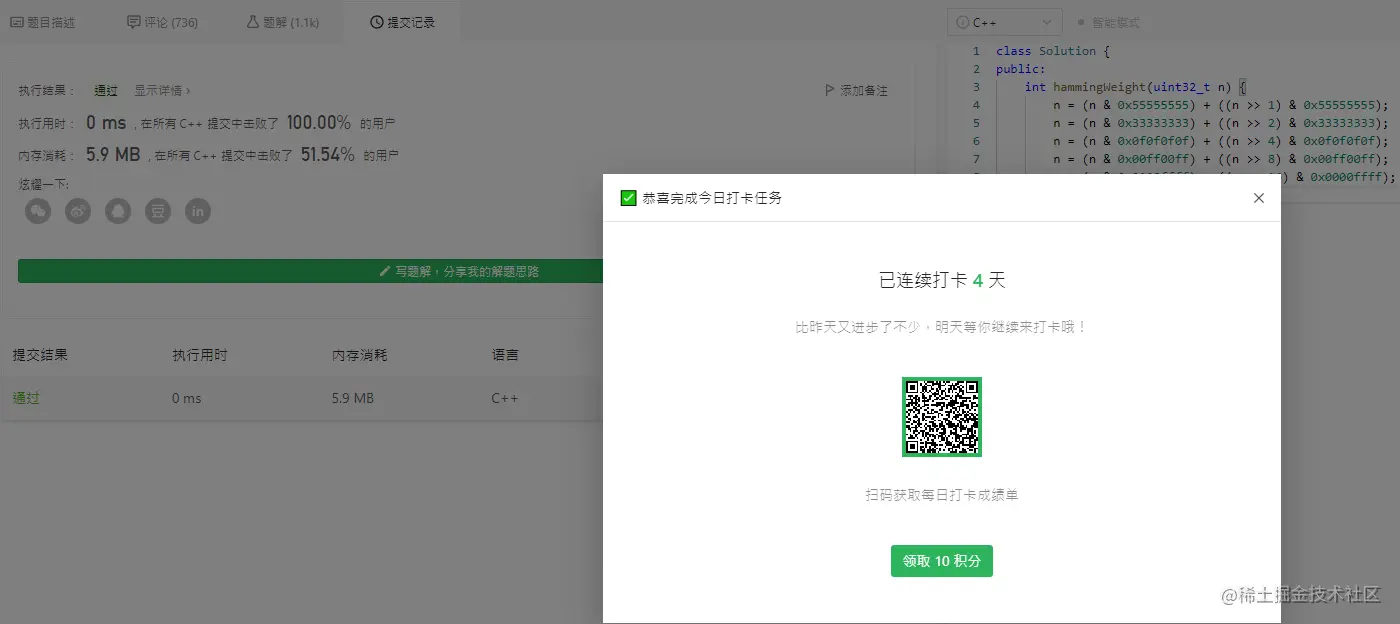Share result via Douban icon

click(158, 211)
